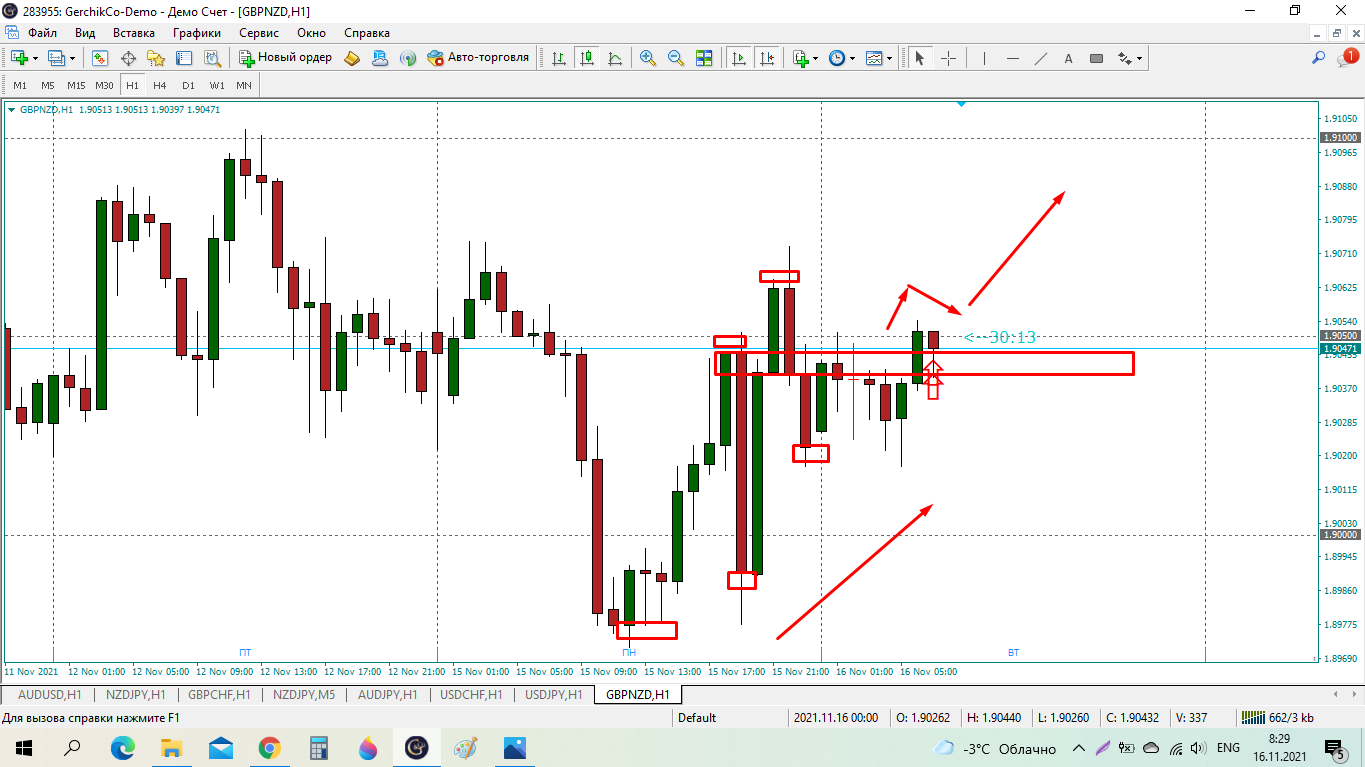
Task: Select the crosshair cursor tool
Action: (x=948, y=58)
